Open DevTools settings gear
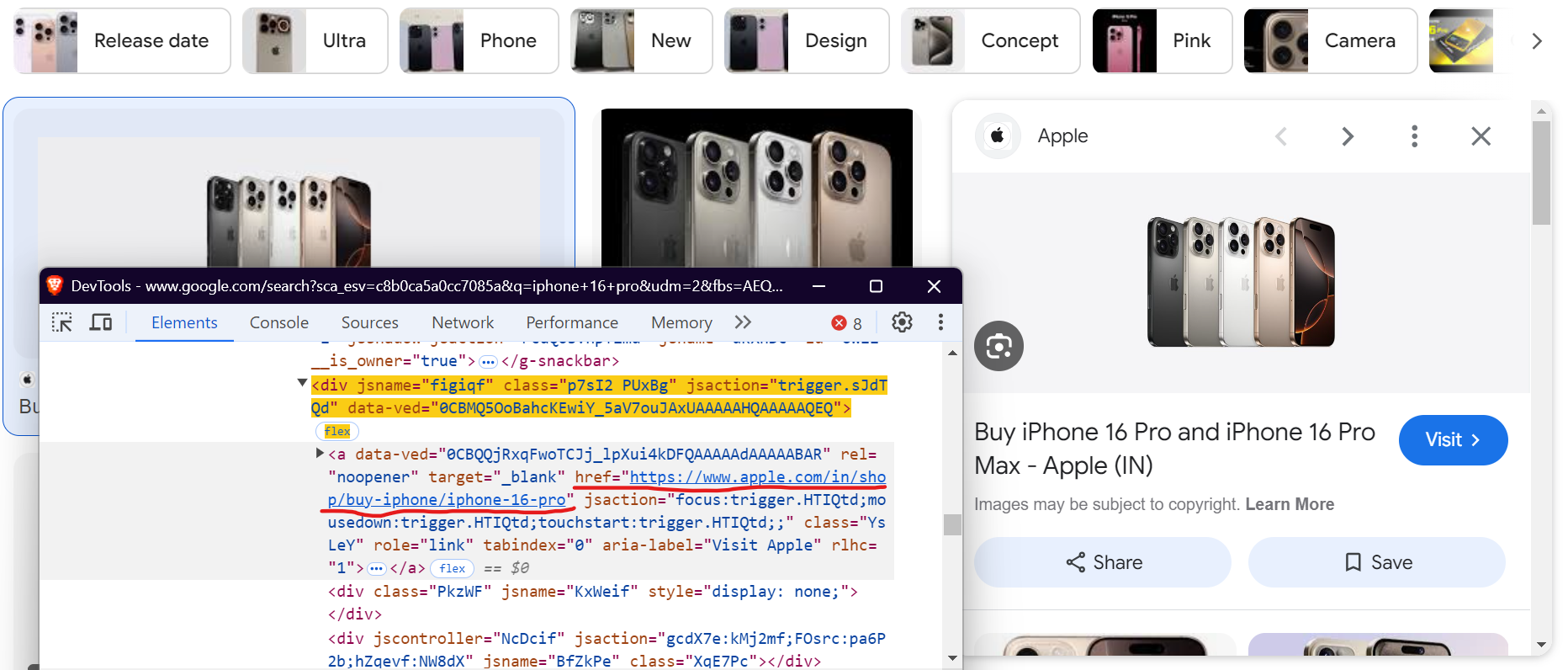Screen dimensions: 1568x670 (x=902, y=322)
